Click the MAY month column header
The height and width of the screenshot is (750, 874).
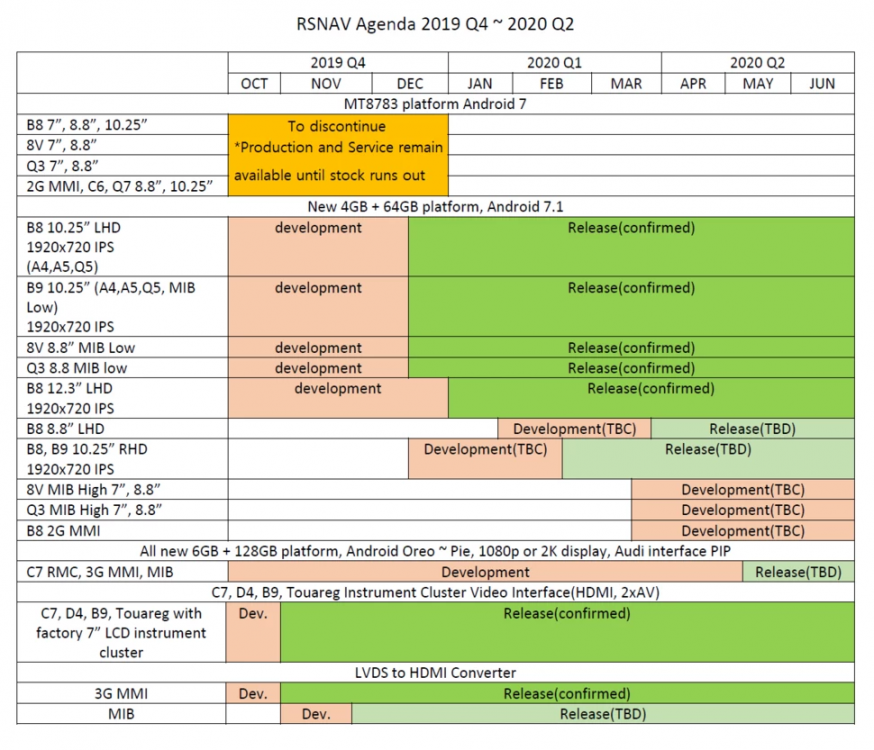tap(758, 84)
